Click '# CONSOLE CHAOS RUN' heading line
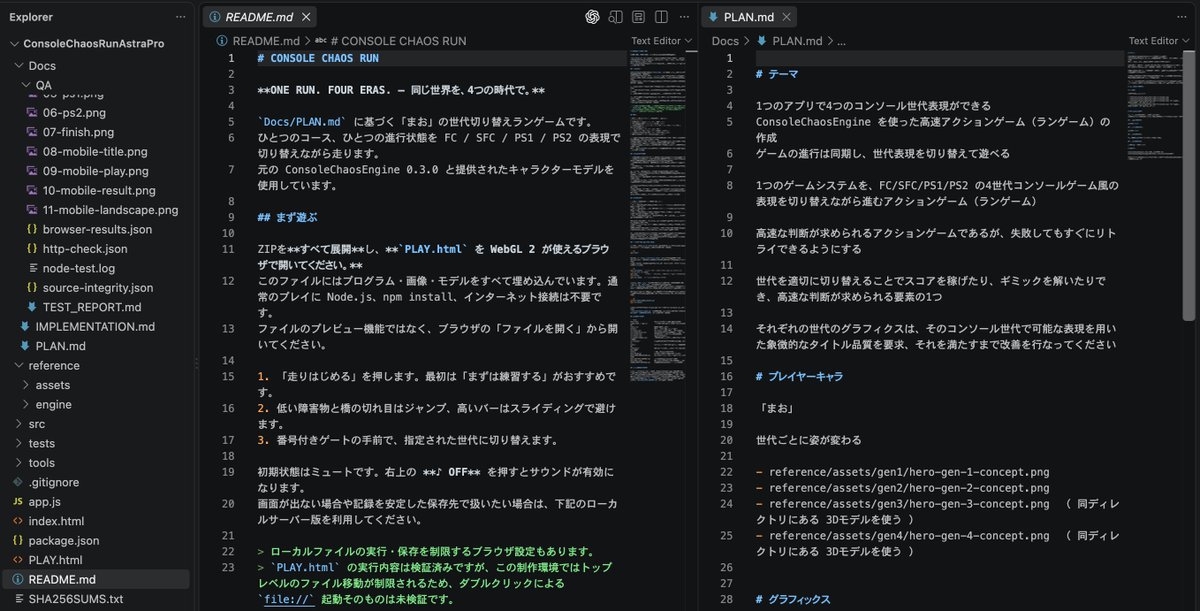The height and width of the screenshot is (611, 1200). click(x=318, y=58)
